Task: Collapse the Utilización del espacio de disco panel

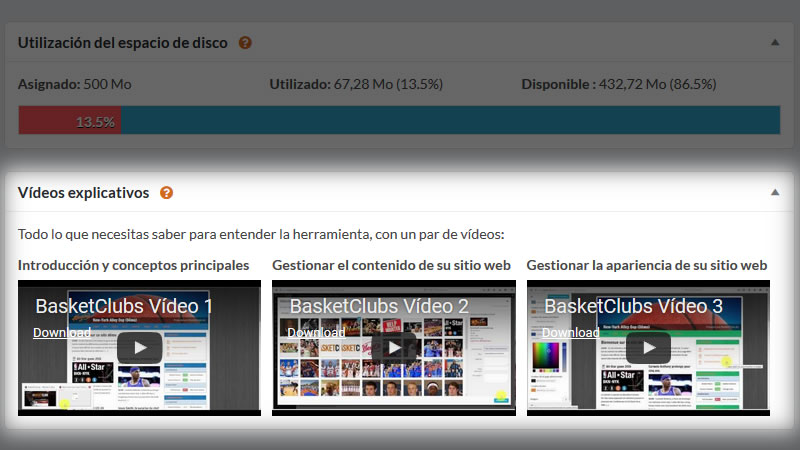Action: [x=774, y=42]
